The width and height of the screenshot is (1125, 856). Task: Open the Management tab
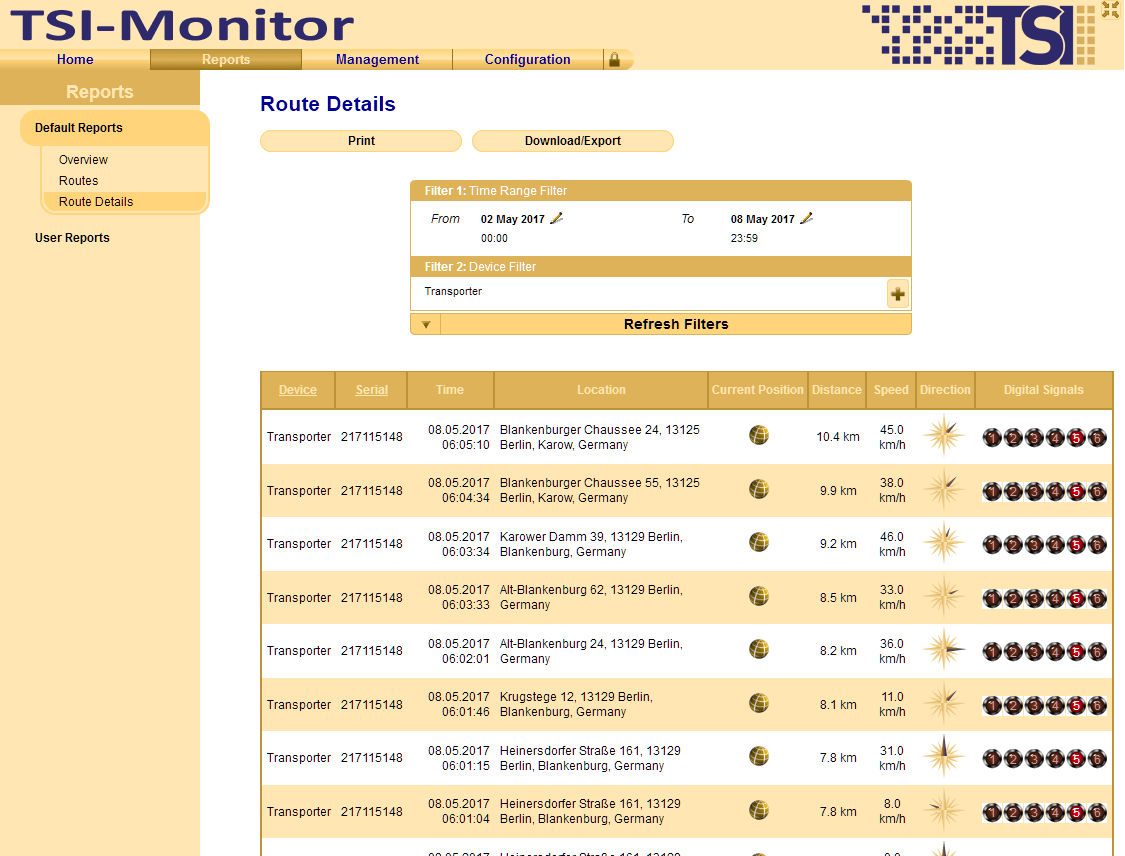click(377, 60)
